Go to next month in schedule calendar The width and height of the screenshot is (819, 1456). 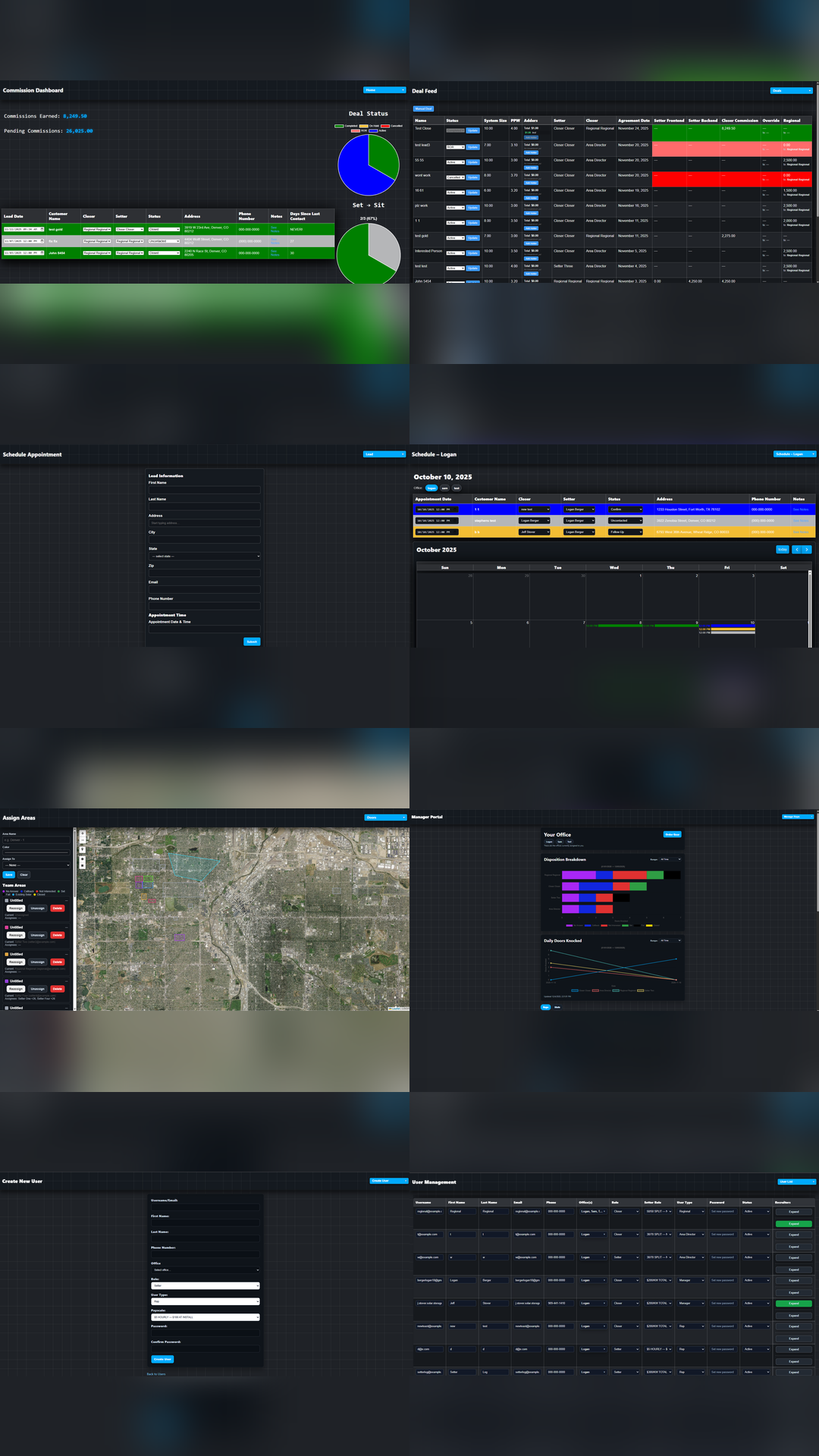(807, 550)
